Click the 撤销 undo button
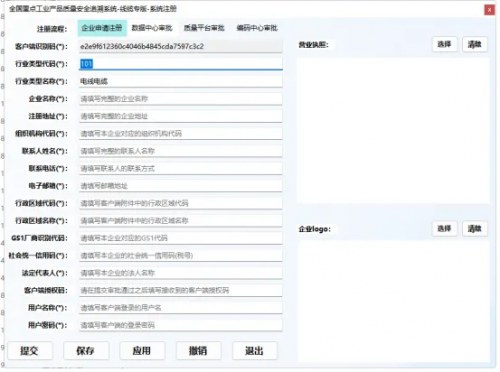The width and height of the screenshot is (500, 372). [198, 350]
